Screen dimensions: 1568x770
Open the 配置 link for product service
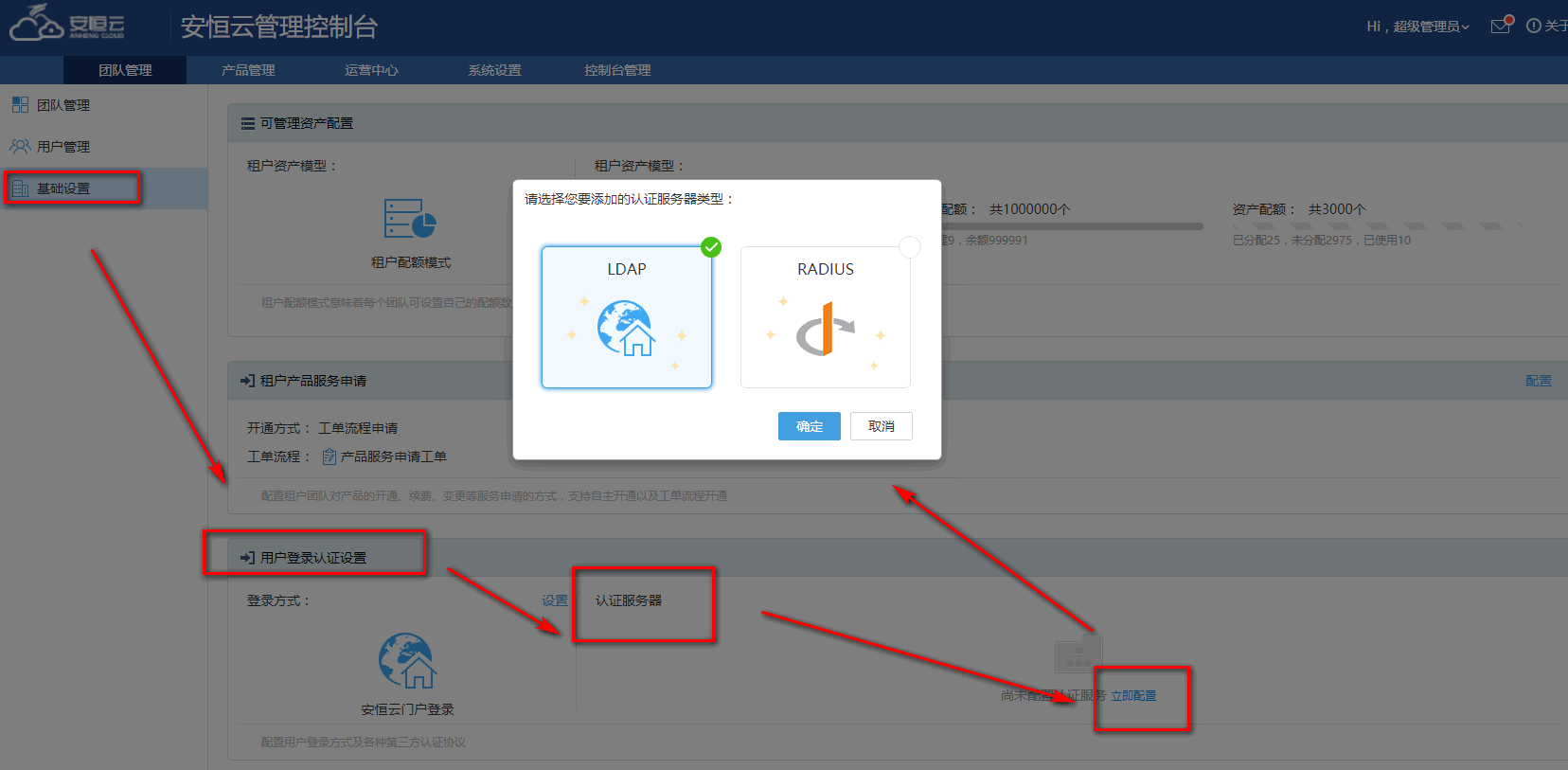coord(1539,381)
